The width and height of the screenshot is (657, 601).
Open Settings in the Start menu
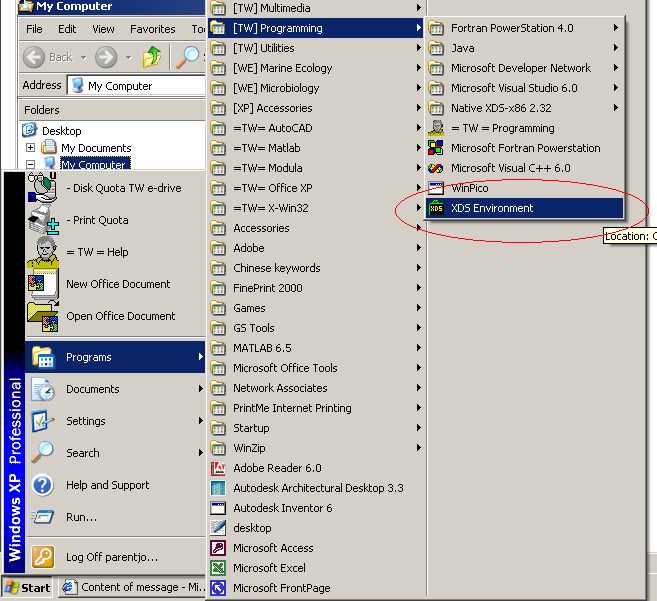click(86, 421)
